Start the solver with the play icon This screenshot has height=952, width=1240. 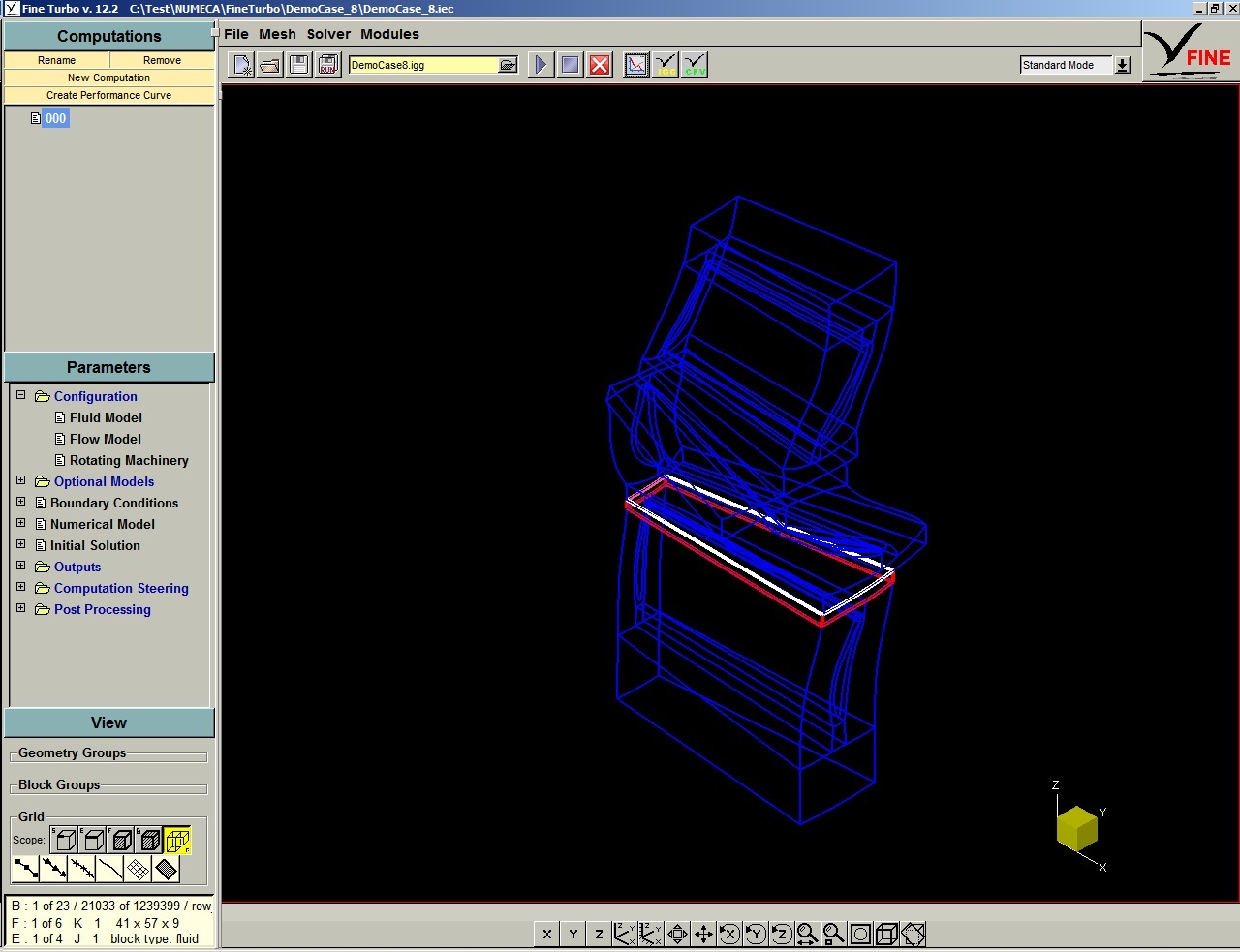[542, 65]
